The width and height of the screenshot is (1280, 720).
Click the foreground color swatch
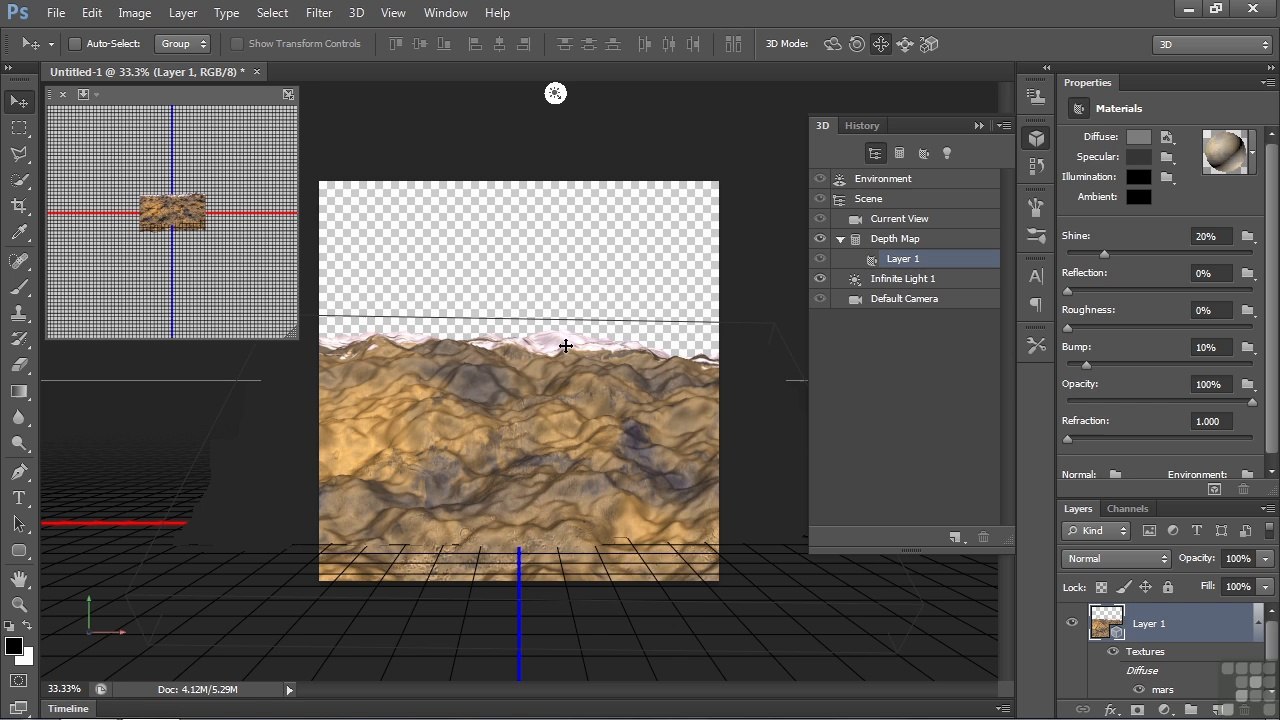click(x=14, y=647)
